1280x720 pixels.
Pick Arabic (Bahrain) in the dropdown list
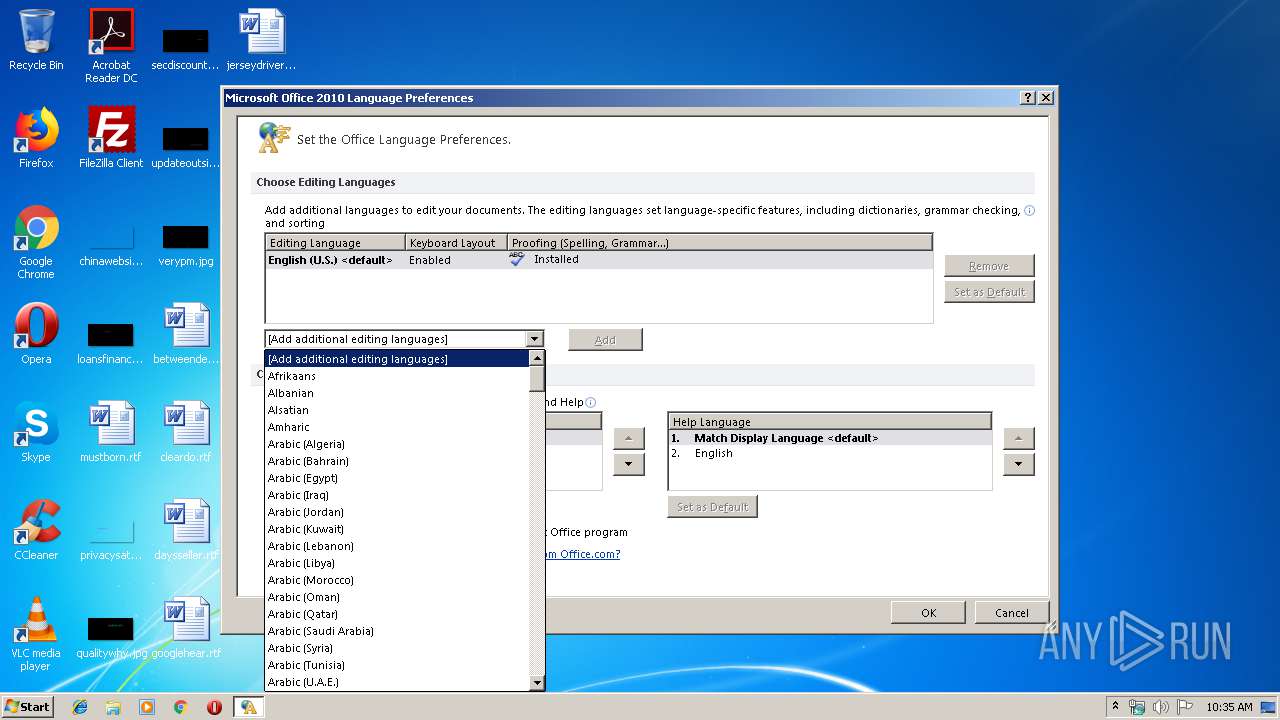point(397,461)
